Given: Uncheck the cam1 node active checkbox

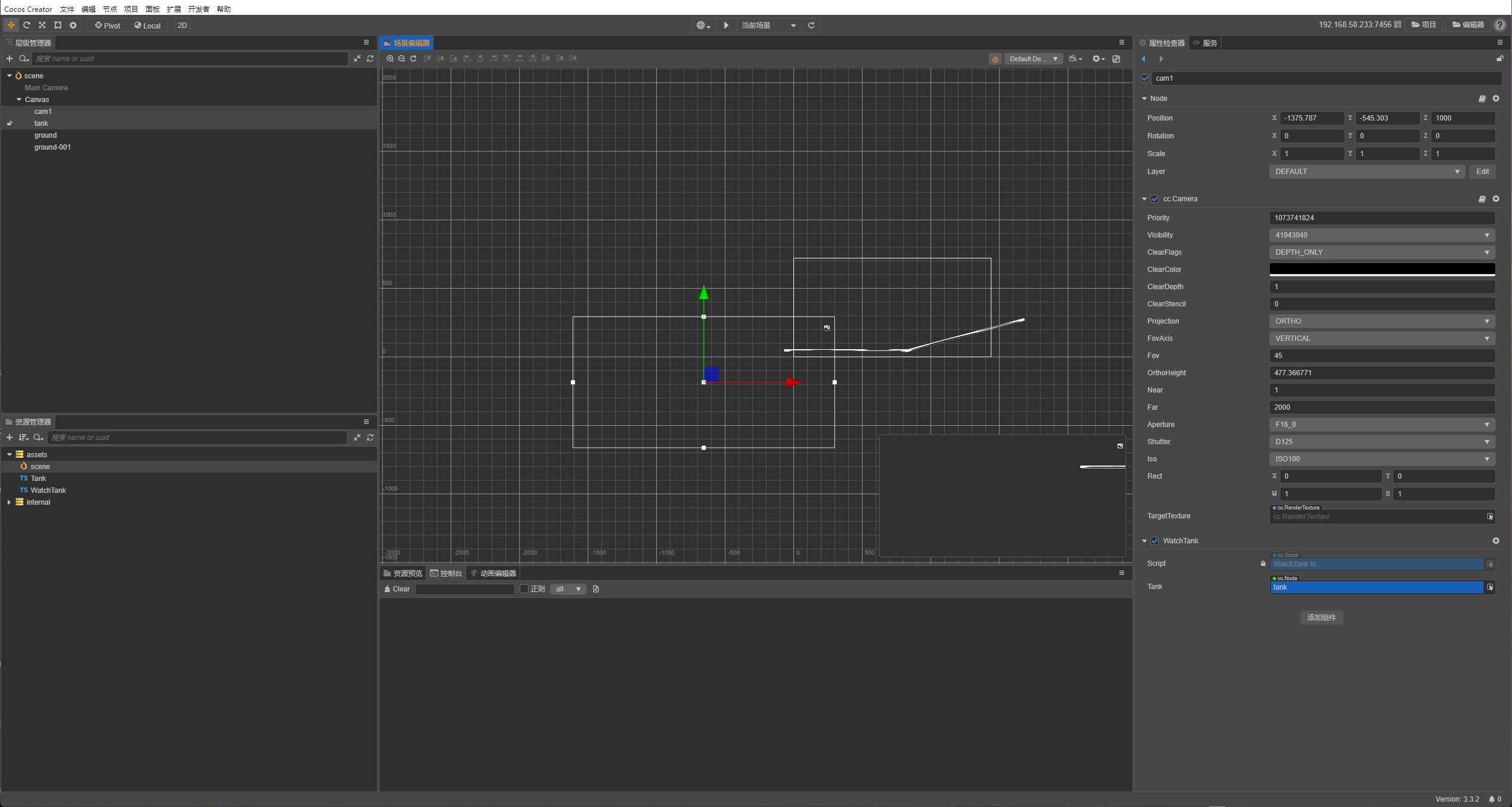Looking at the screenshot, I should pyautogui.click(x=1145, y=78).
